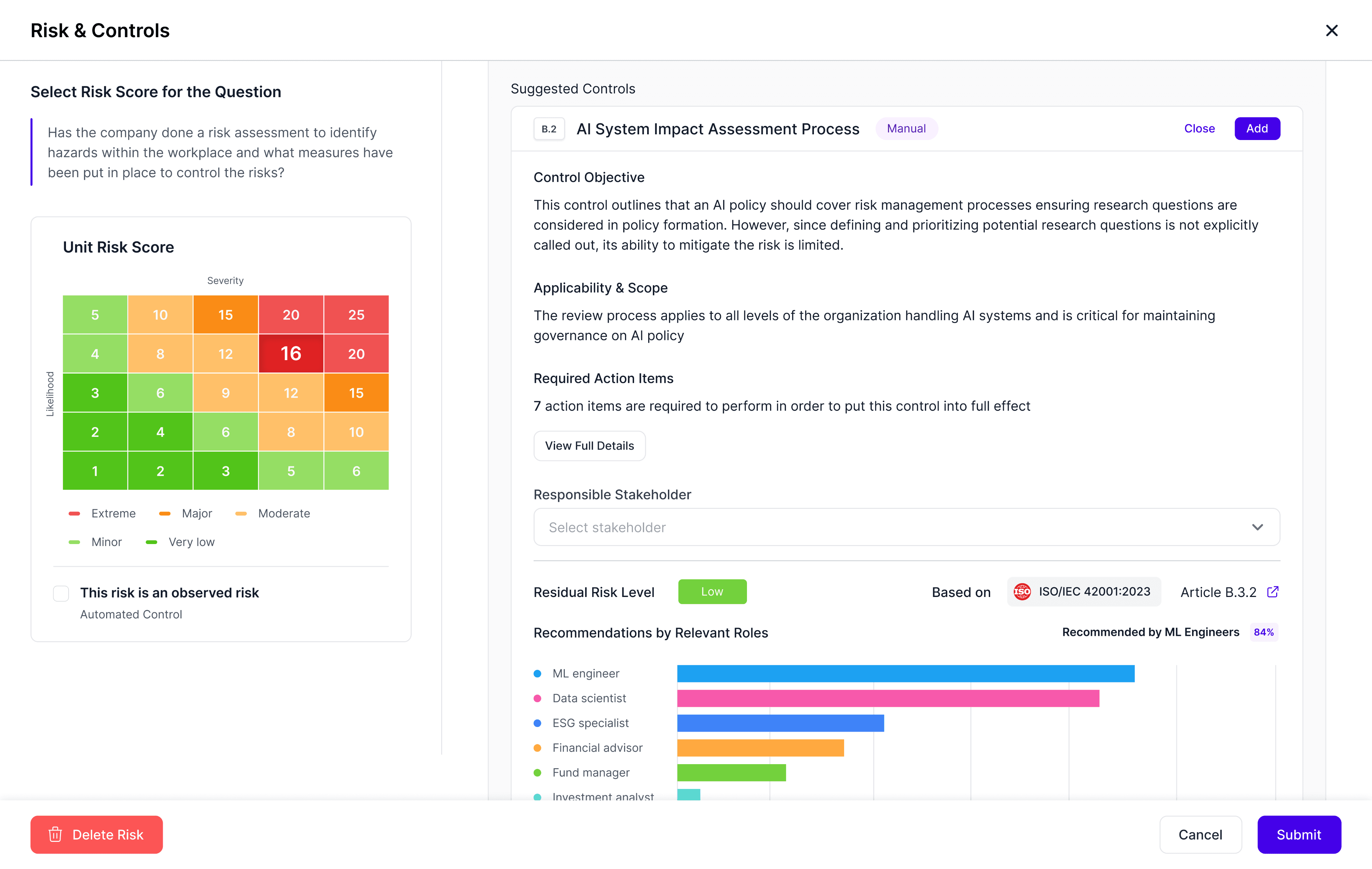Click the Extreme legend marker
Image resolution: width=1372 pixels, height=869 pixels.
pyautogui.click(x=74, y=514)
